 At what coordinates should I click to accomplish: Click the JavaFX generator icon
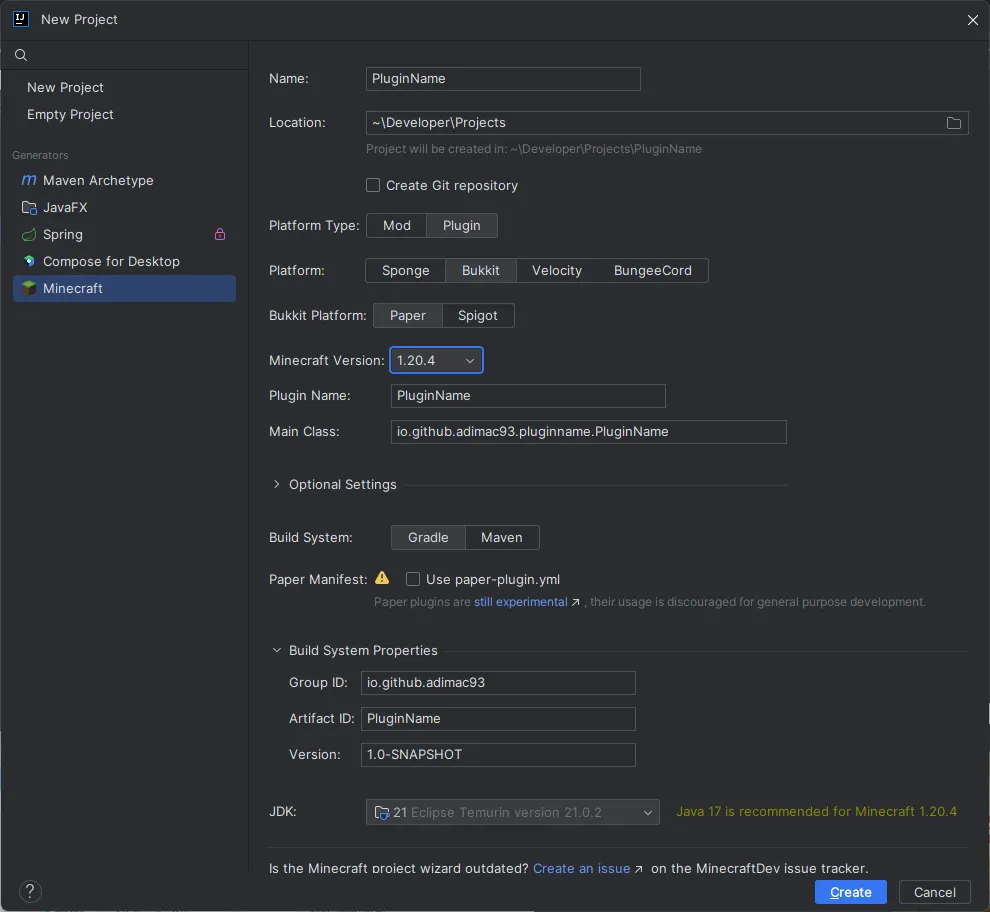(29, 207)
